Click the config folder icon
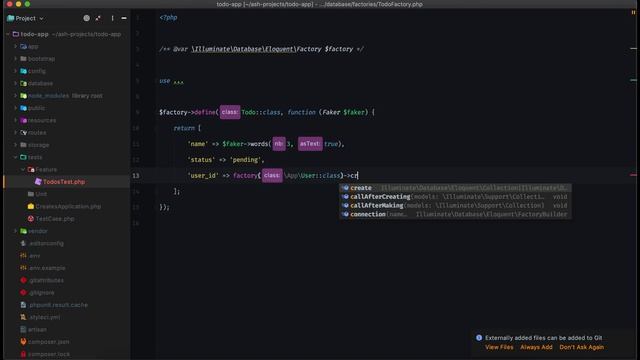This screenshot has width=640, height=360. (23, 71)
